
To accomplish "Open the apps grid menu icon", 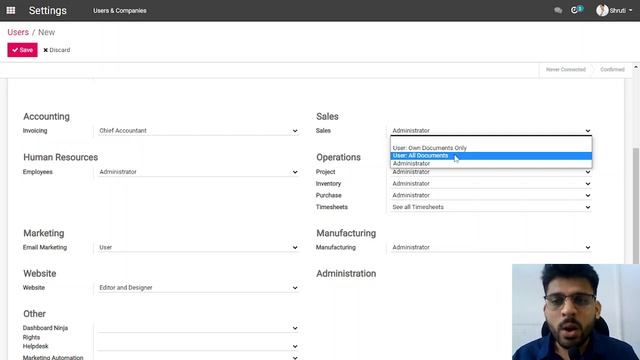I will (x=11, y=10).
